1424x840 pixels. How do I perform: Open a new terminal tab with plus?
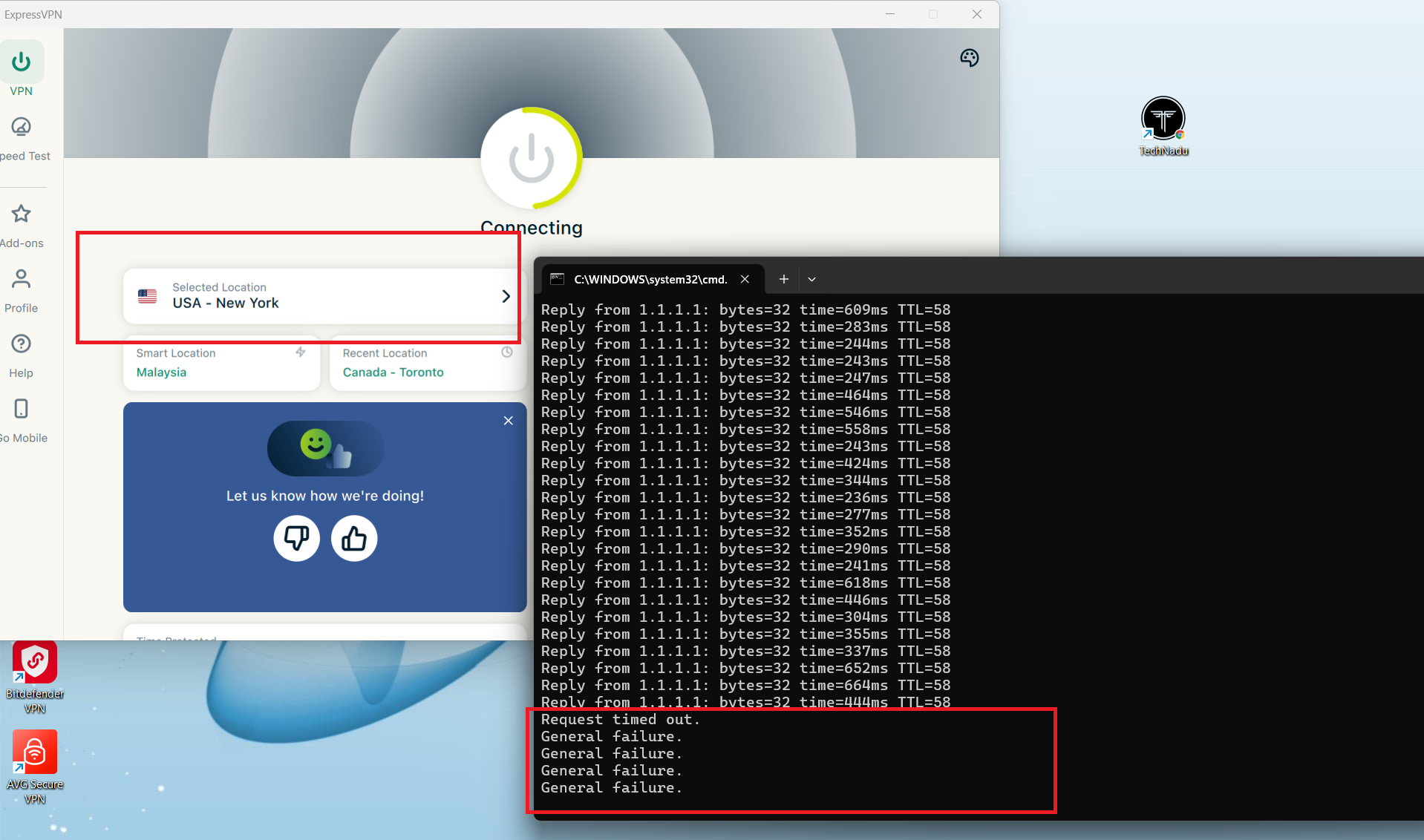tap(783, 279)
